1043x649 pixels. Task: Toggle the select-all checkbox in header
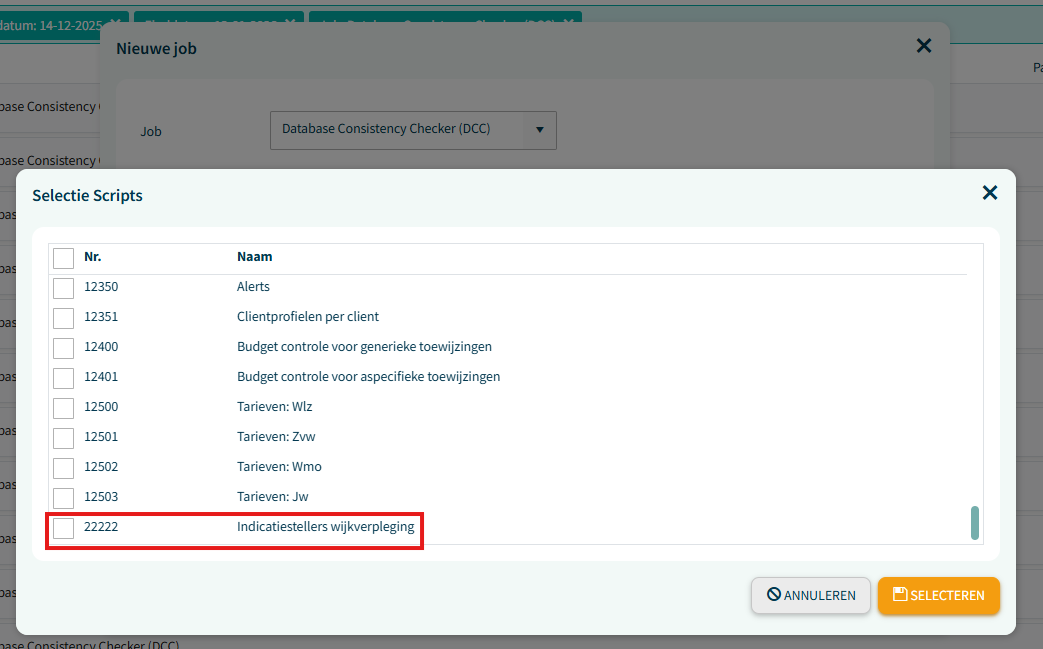click(x=64, y=258)
